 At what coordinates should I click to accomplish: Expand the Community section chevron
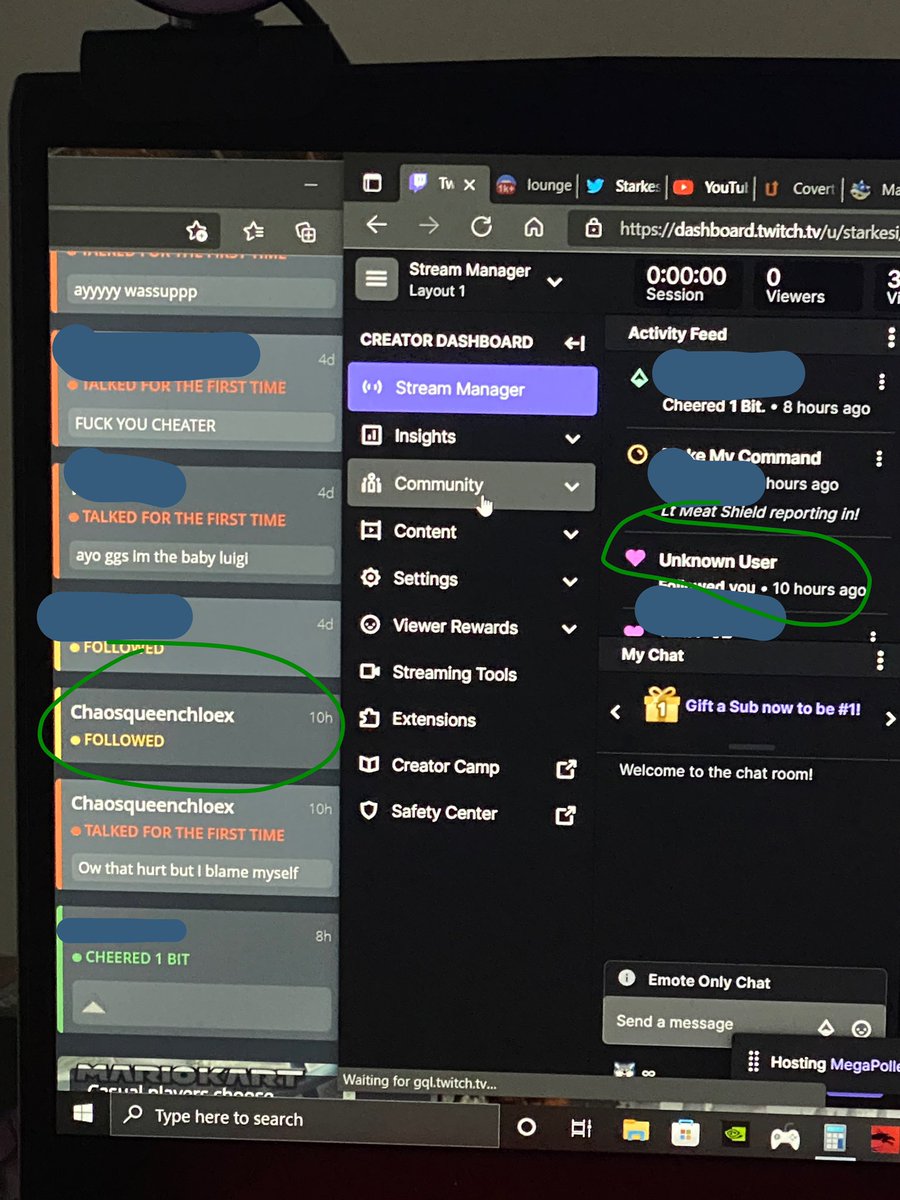tap(571, 487)
